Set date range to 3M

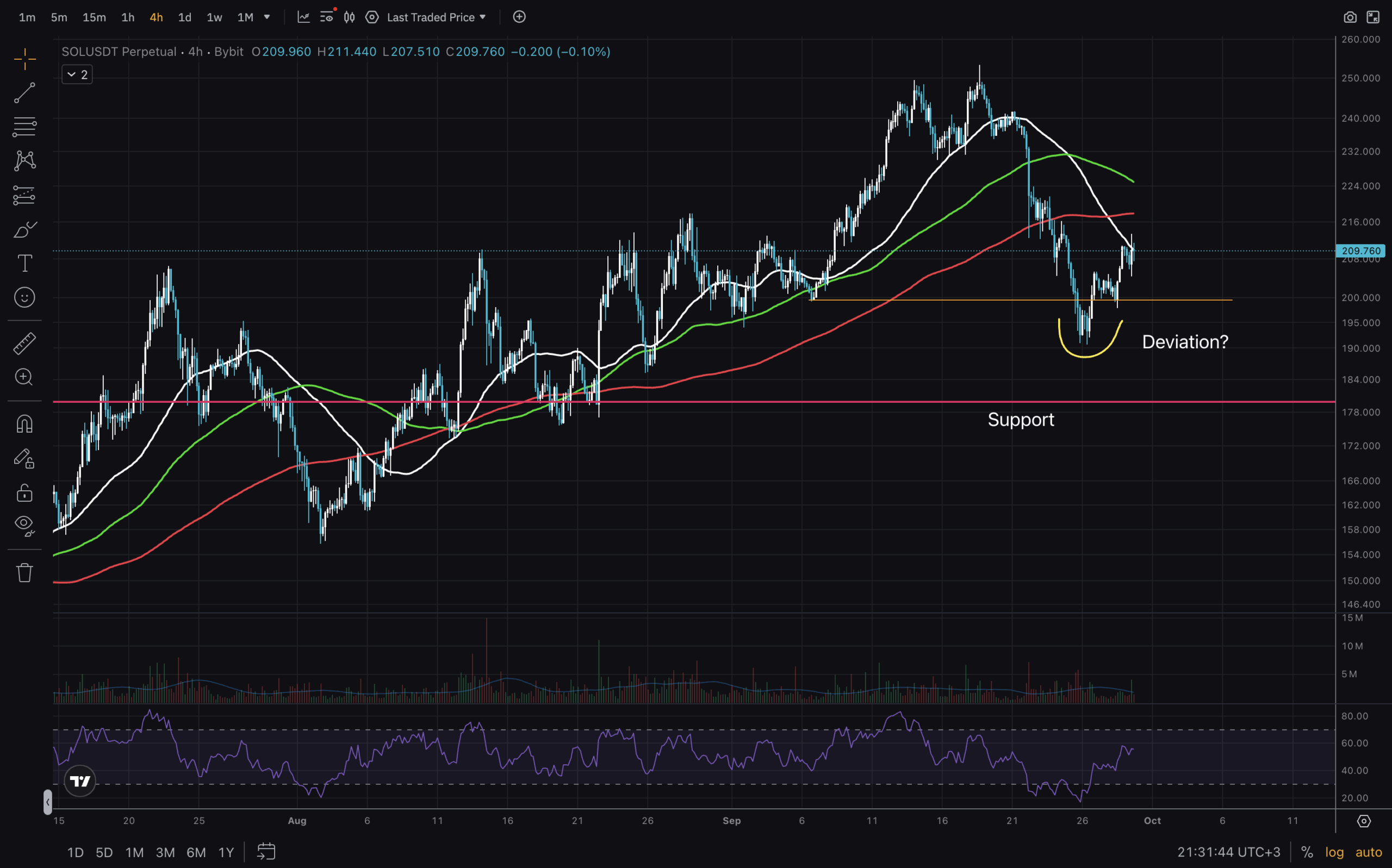tap(165, 852)
